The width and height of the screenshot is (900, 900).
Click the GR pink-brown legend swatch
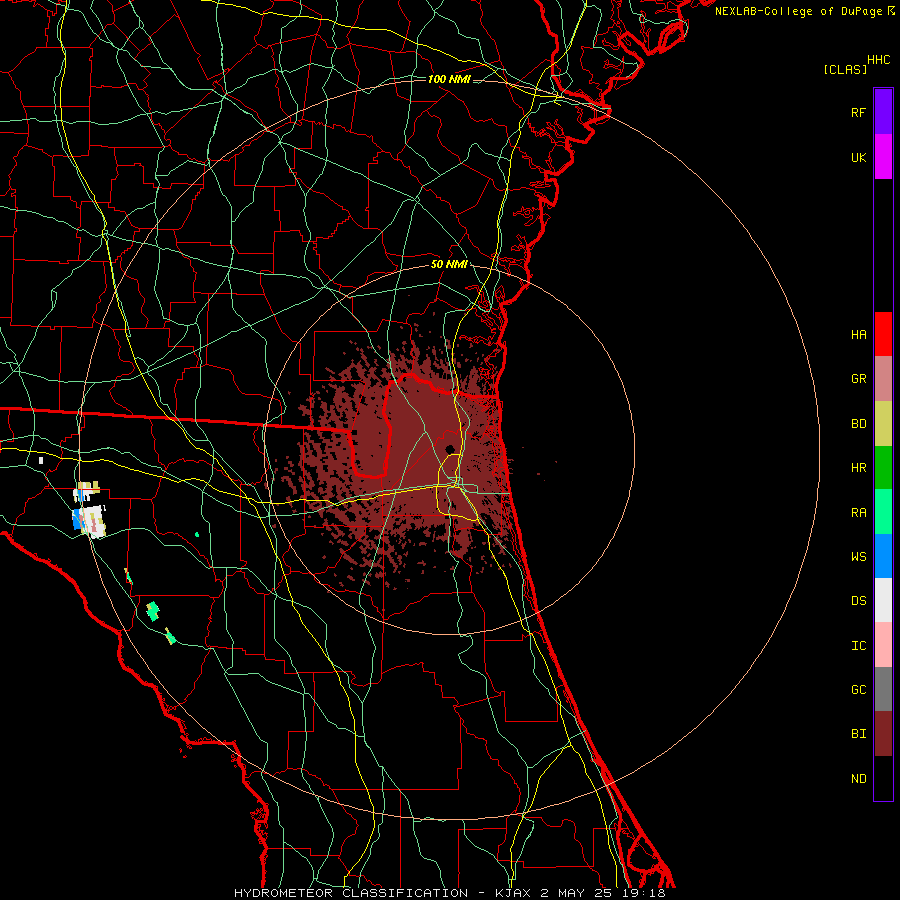coord(883,379)
